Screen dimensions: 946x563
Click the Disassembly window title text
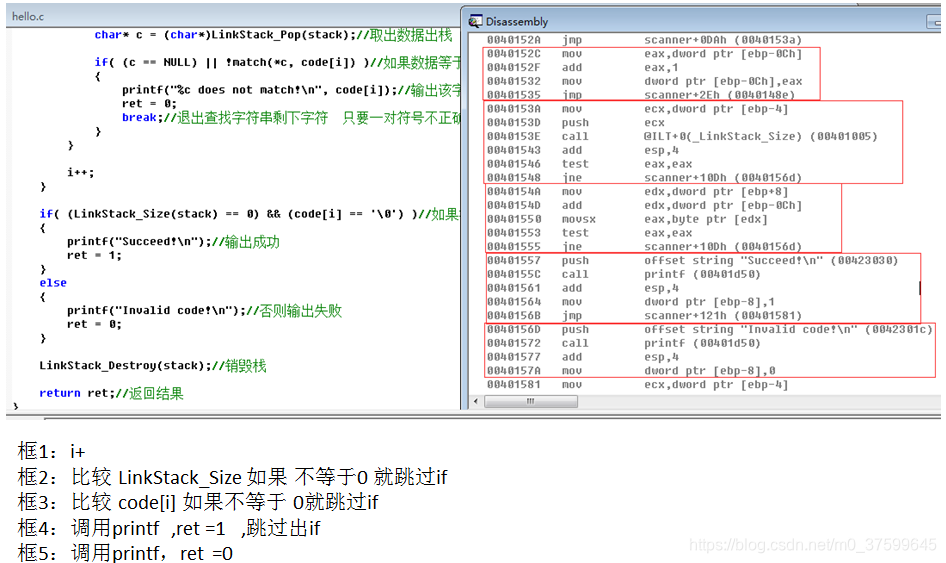517,22
